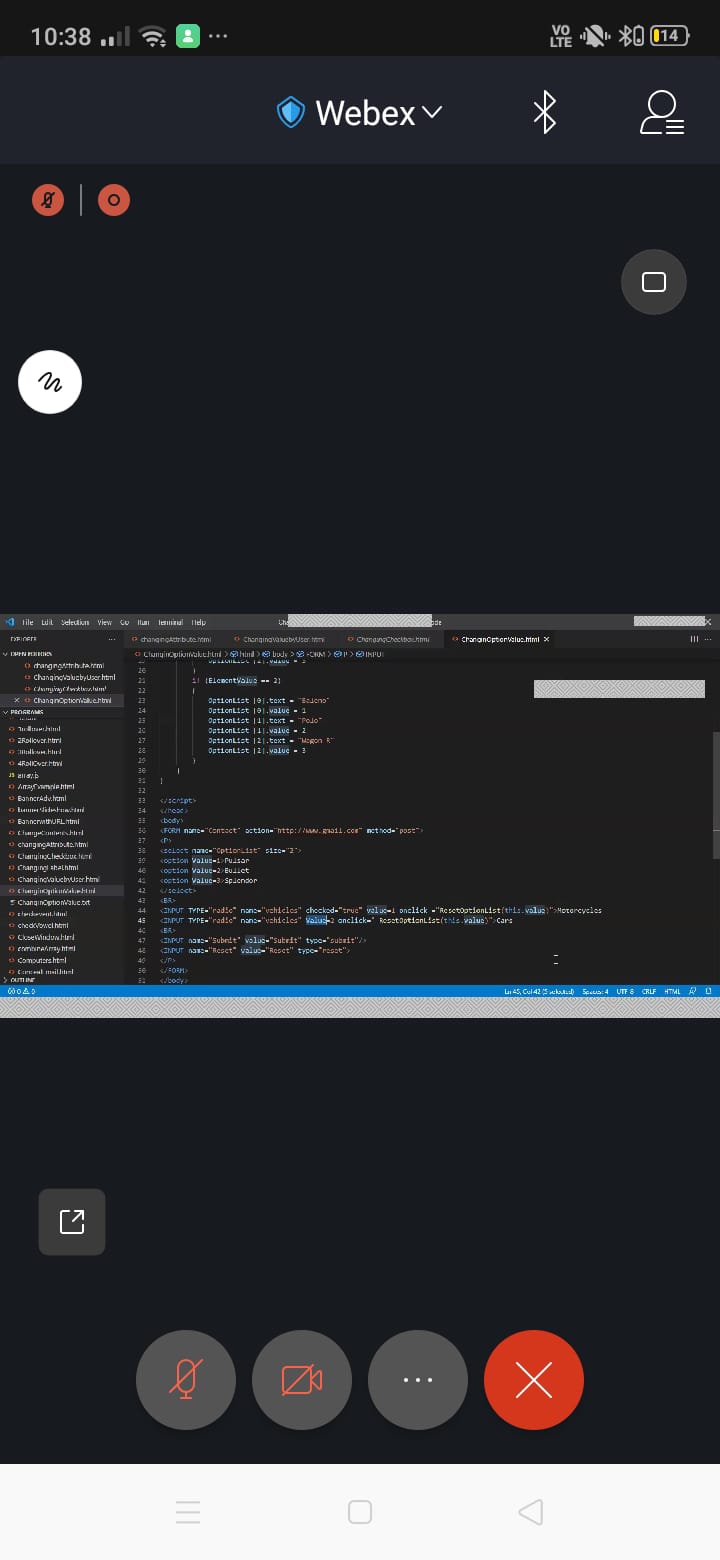Switch to the ChangingCheckbox.html editor tab
Screen dimensions: 720x1560
click(391, 639)
